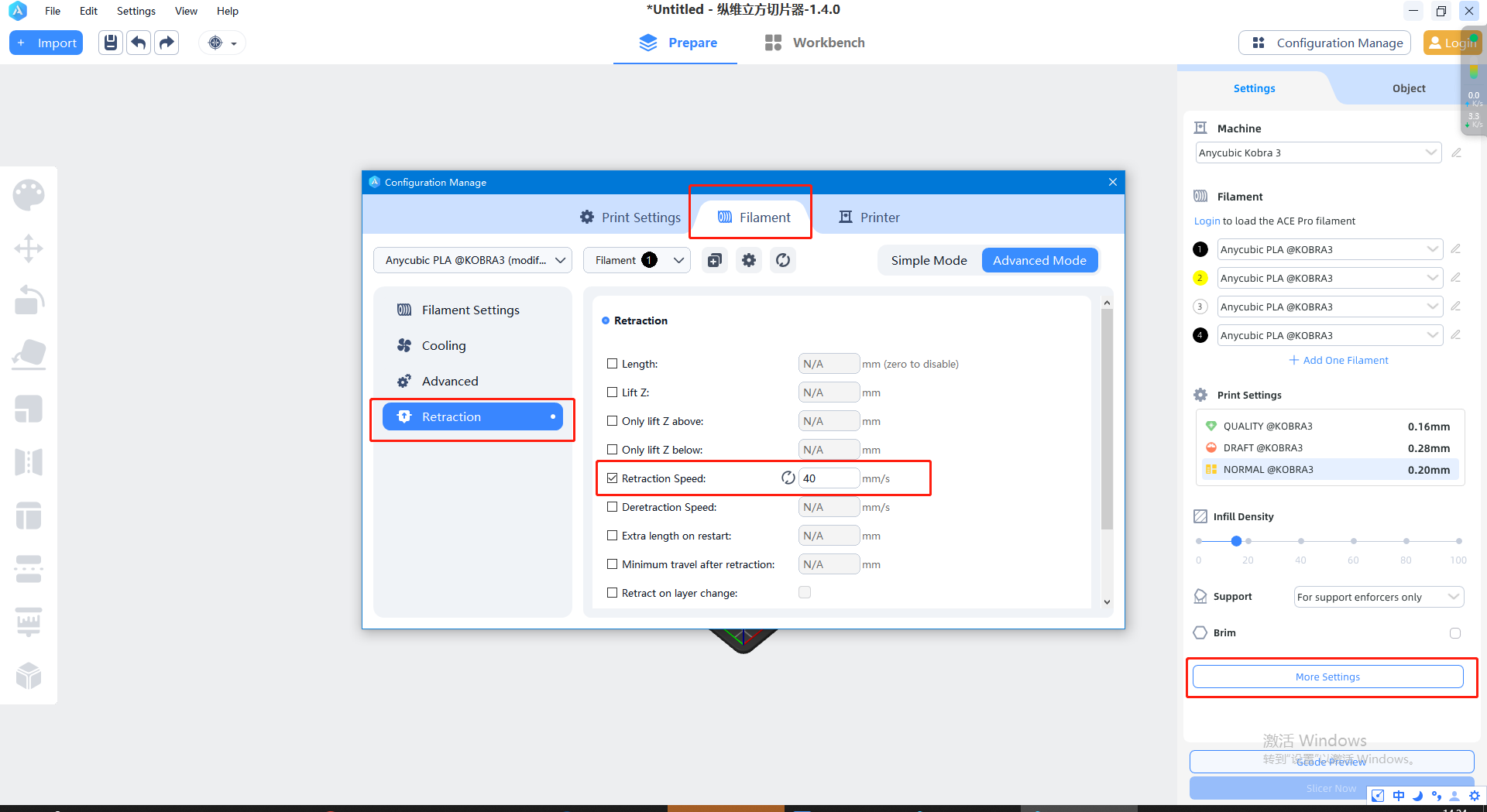The image size is (1487, 812).
Task: Click the More Settings button
Action: click(x=1327, y=677)
